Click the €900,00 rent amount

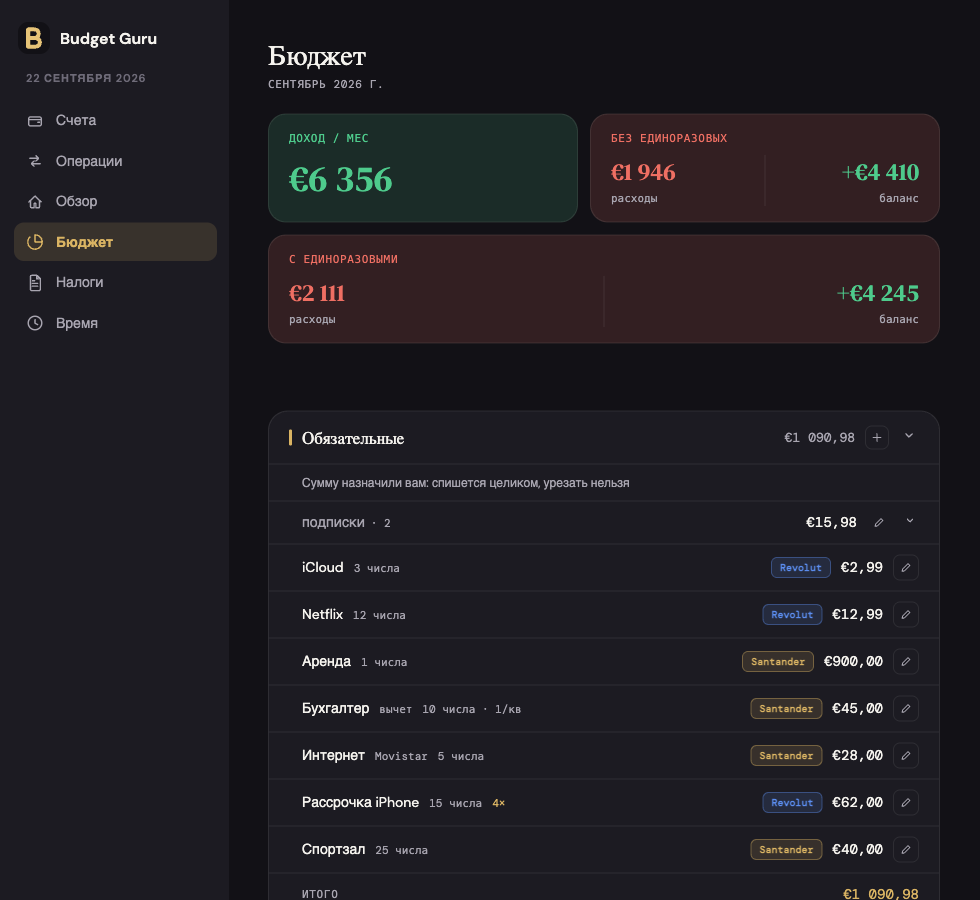coord(853,661)
